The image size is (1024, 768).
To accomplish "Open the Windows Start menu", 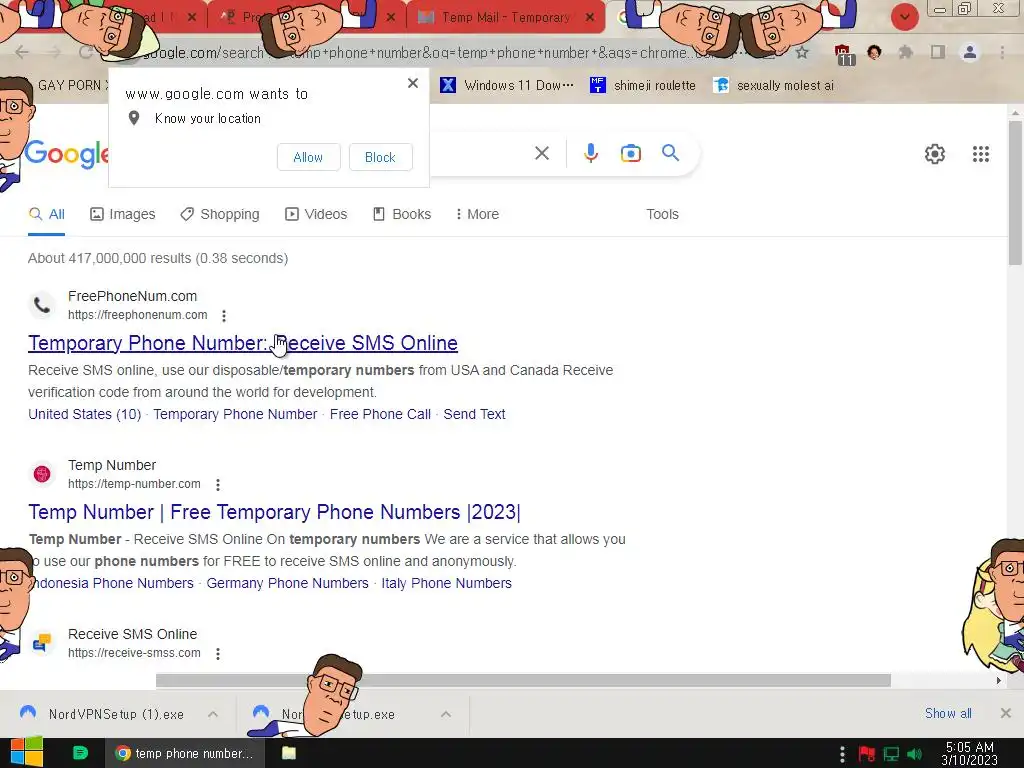I will pos(27,753).
